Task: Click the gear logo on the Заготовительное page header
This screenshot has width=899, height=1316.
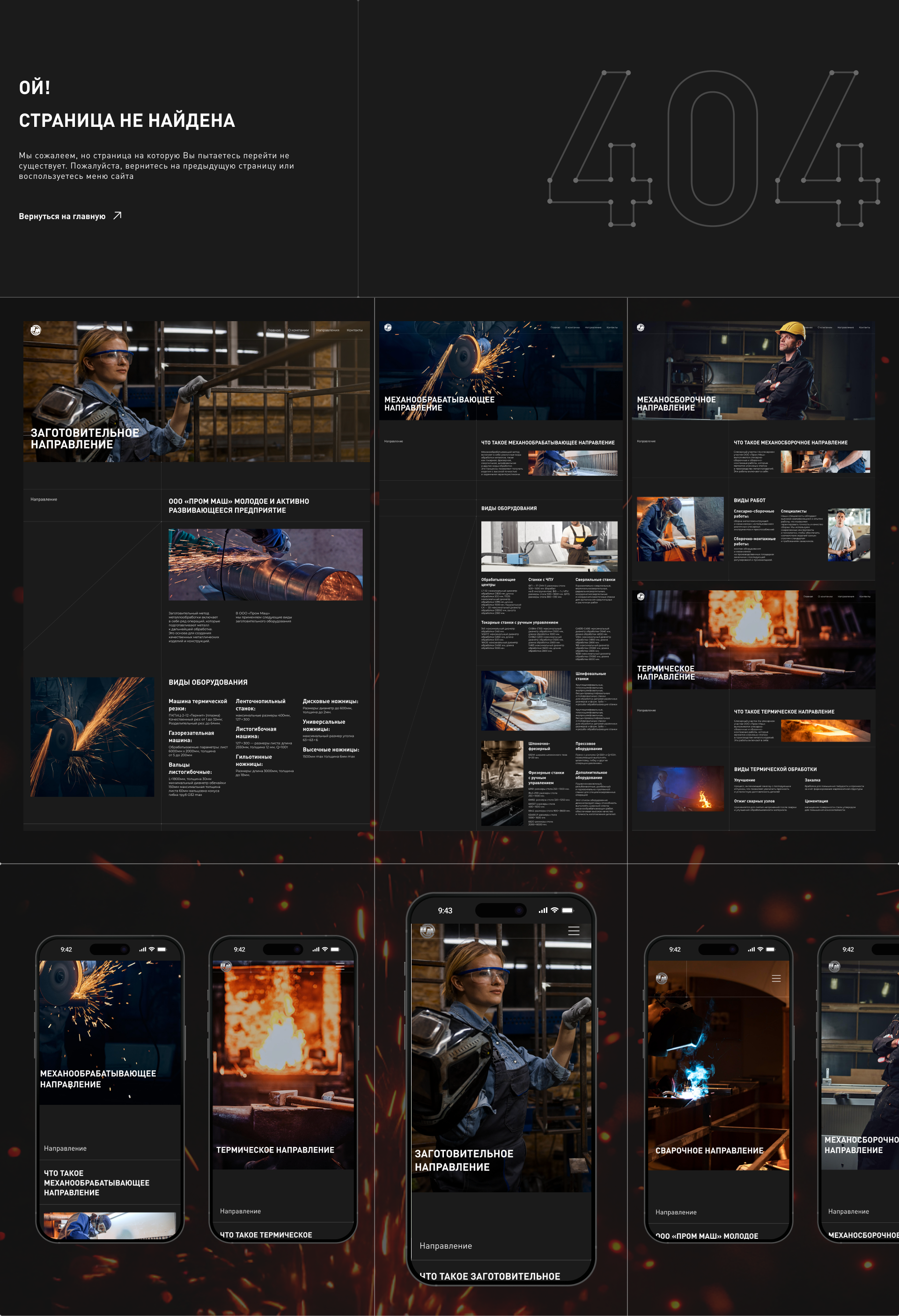Action: 36,330
